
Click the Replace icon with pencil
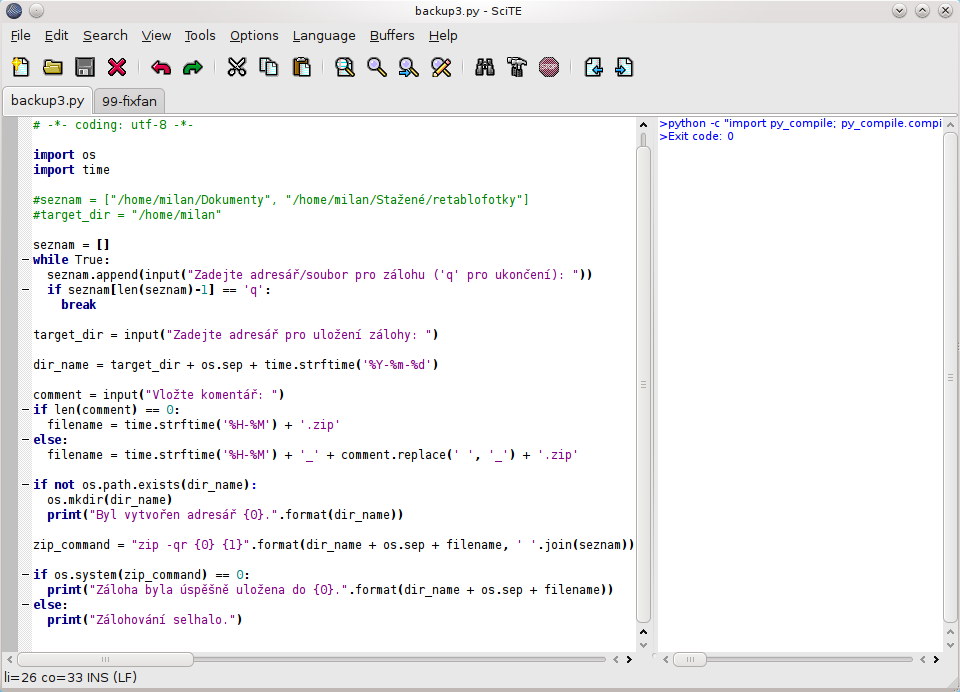pos(441,67)
